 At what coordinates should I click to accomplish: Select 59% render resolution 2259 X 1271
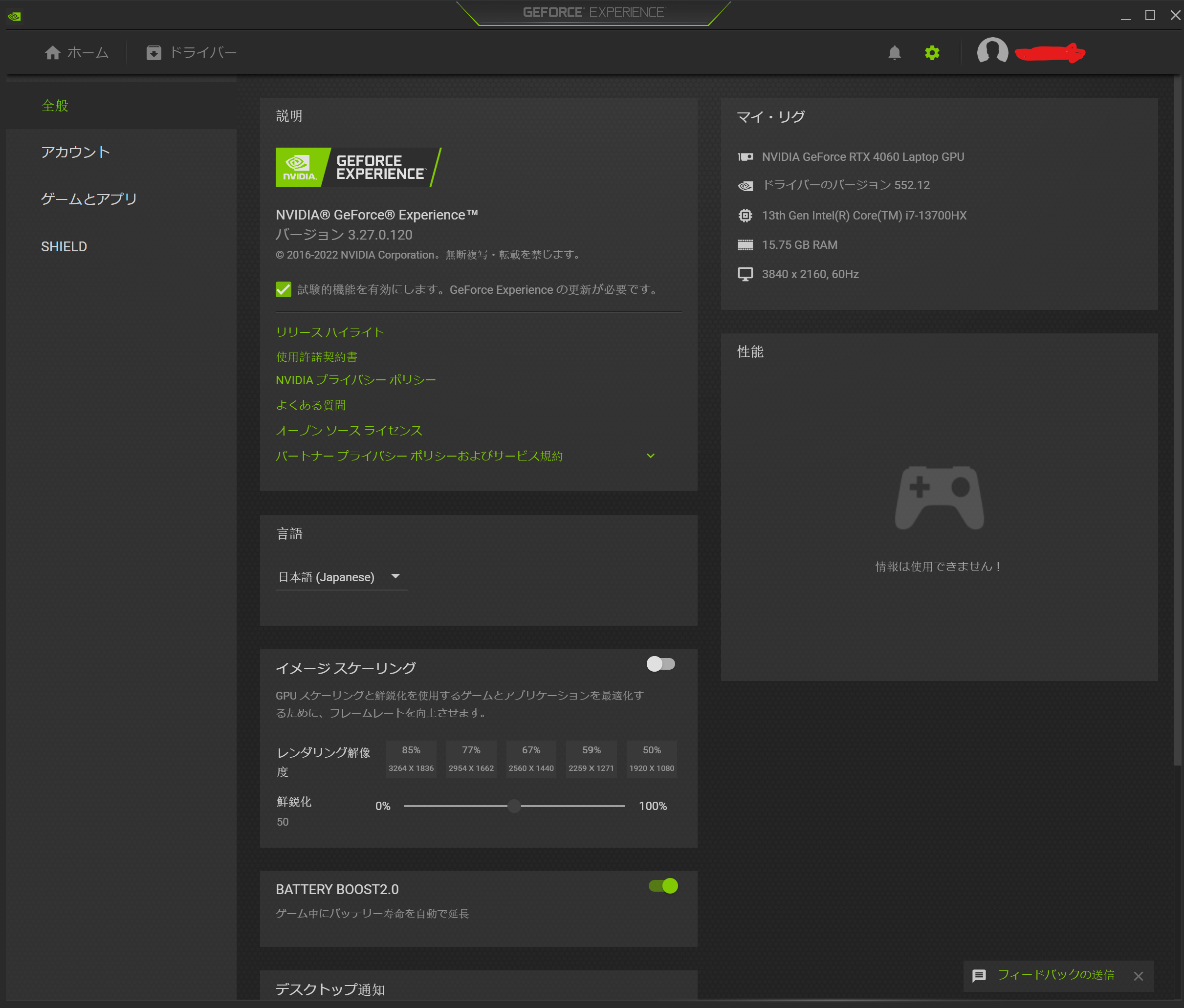click(x=591, y=759)
